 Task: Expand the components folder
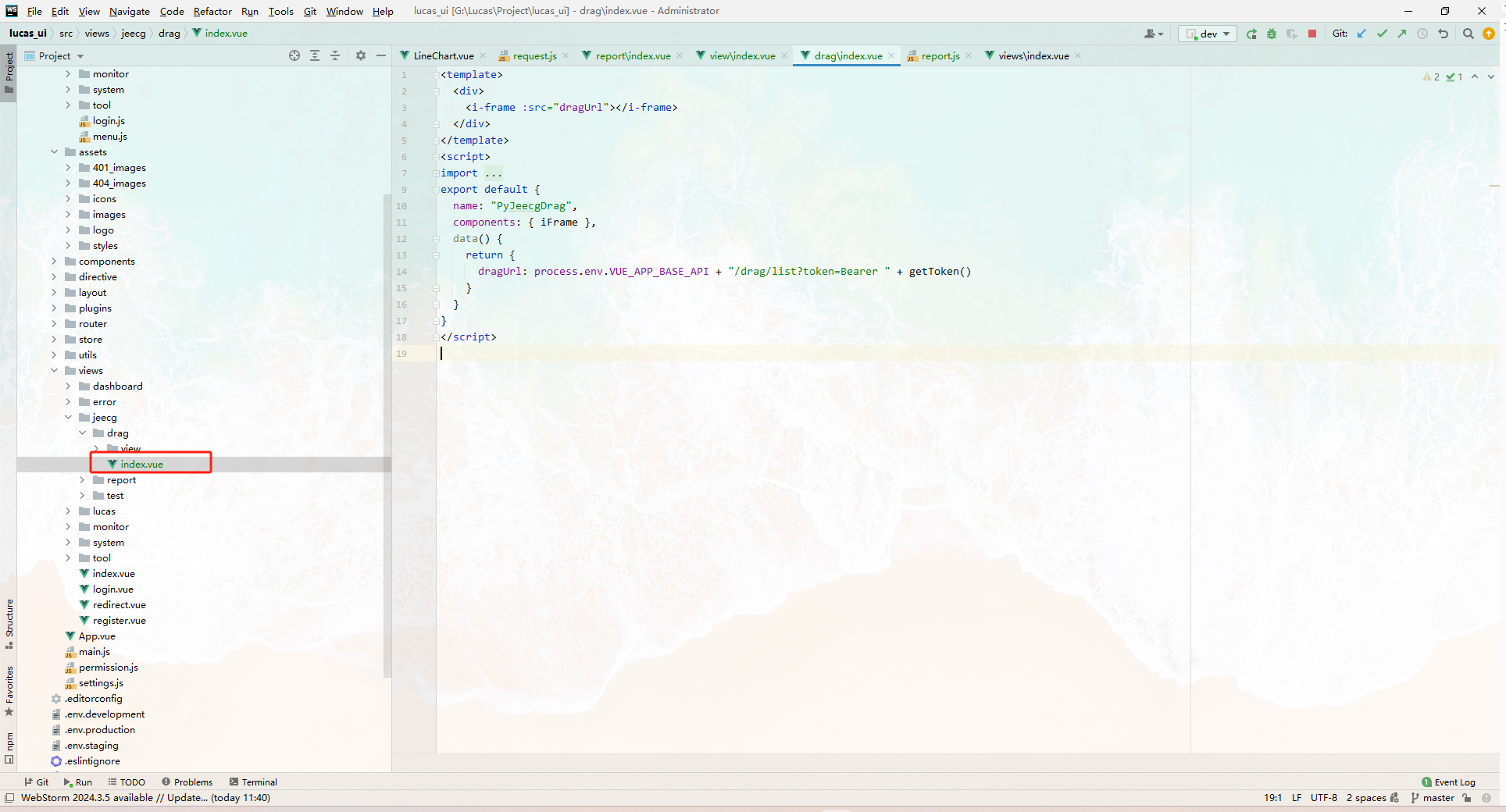pos(54,262)
